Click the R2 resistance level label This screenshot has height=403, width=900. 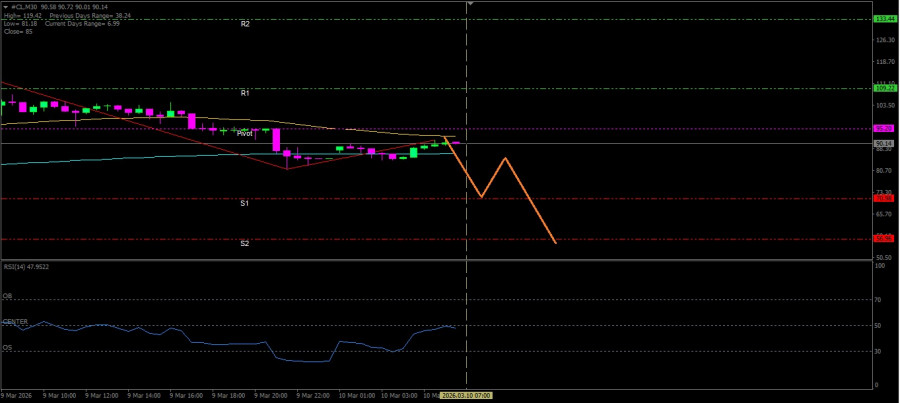245,24
